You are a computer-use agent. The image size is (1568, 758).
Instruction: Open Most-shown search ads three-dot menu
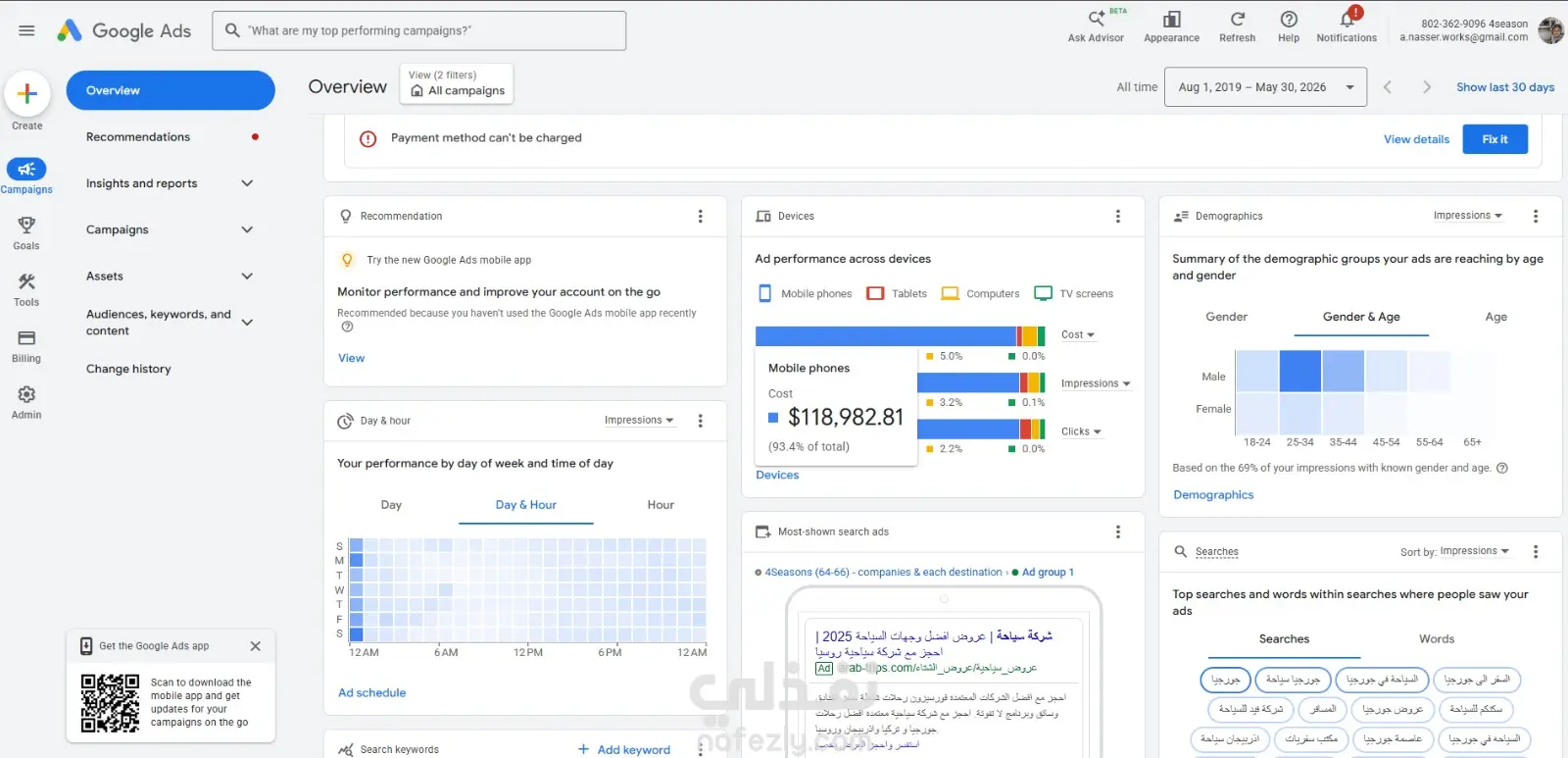[x=1118, y=531]
